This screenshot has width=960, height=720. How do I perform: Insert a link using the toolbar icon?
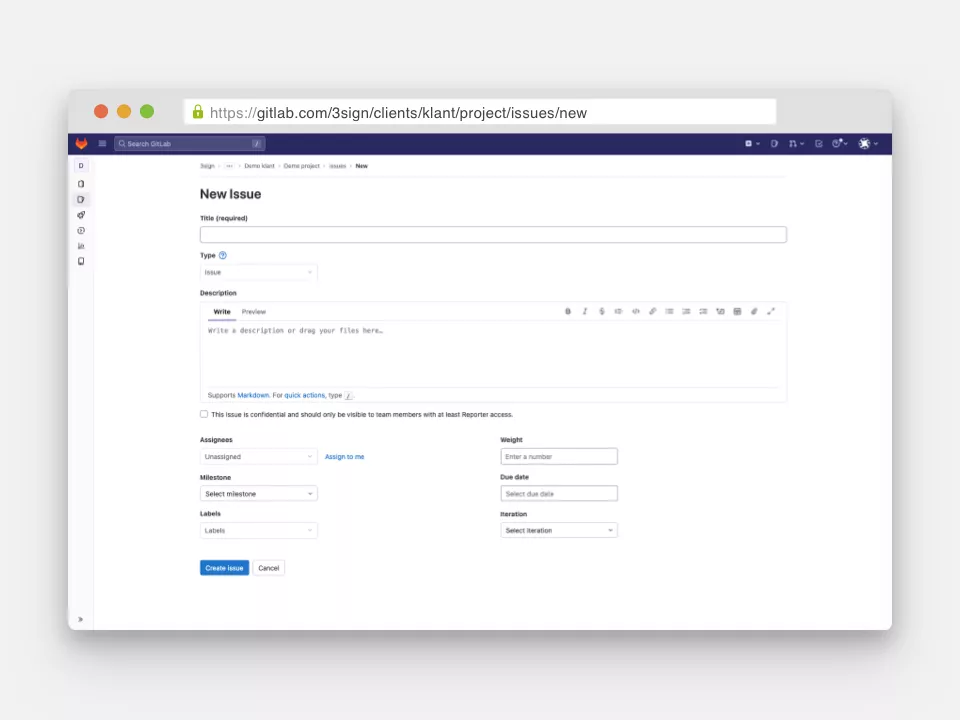pyautogui.click(x=652, y=312)
